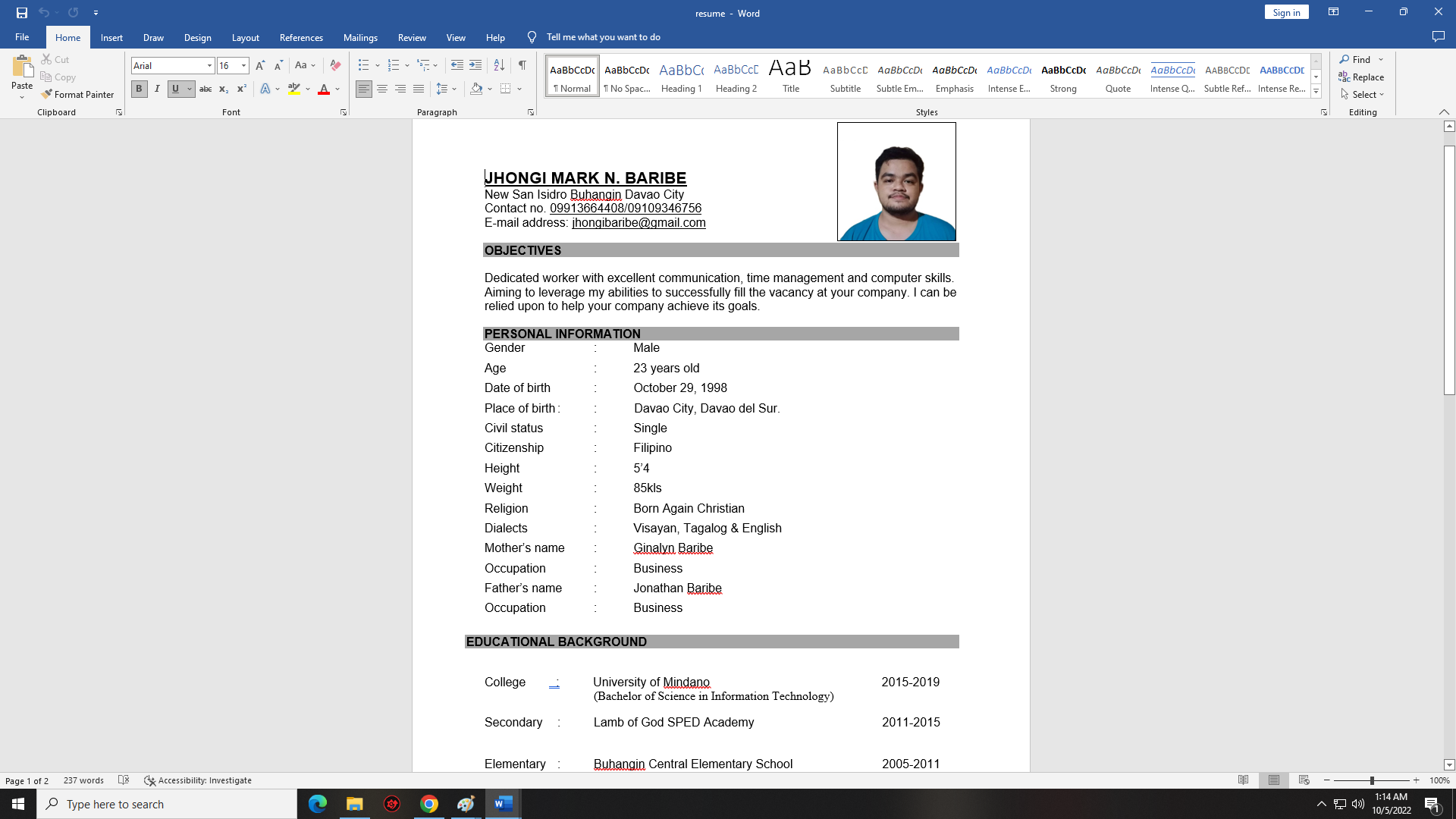Image resolution: width=1456 pixels, height=819 pixels.
Task: Apply superscript formatting
Action: click(x=241, y=89)
